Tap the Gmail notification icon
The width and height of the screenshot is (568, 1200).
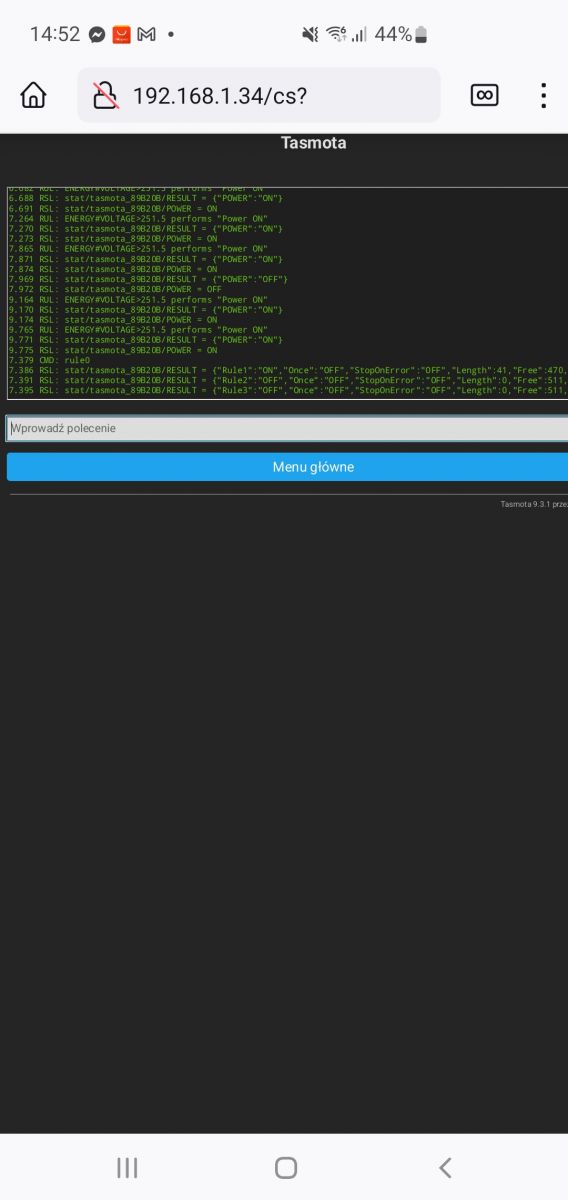[146, 34]
